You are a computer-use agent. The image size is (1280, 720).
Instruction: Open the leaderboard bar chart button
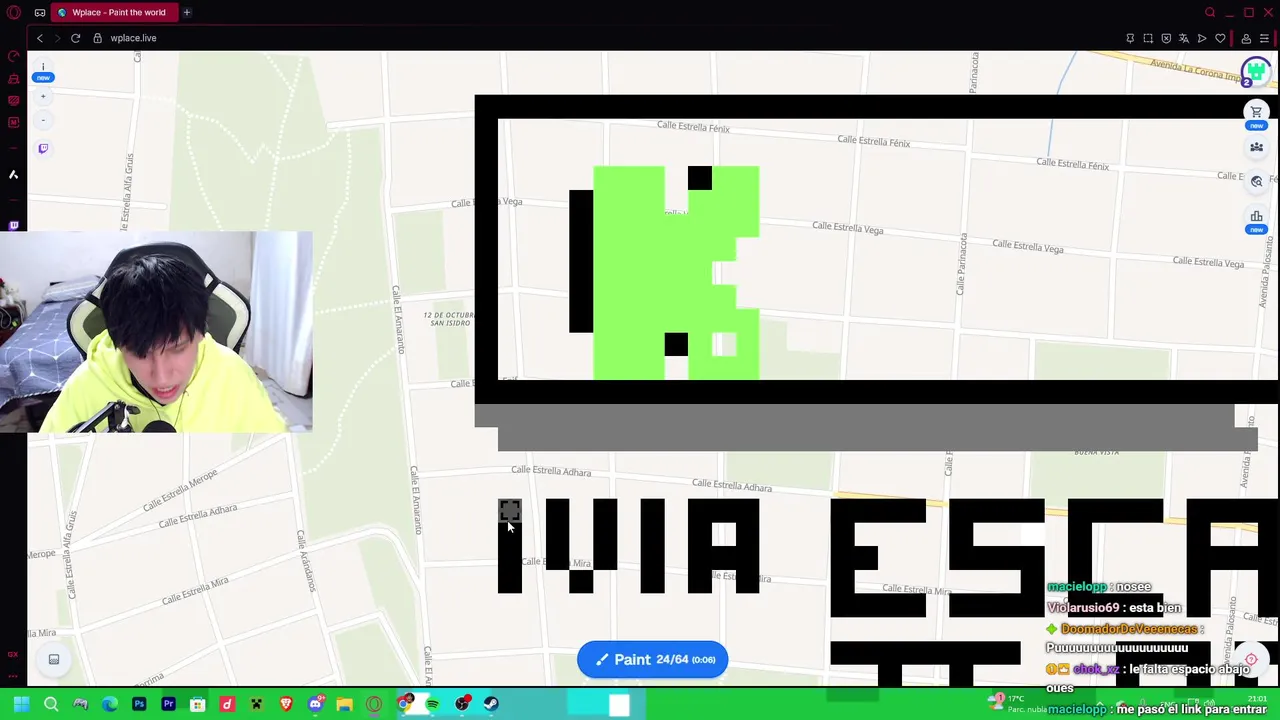coord(1256,216)
